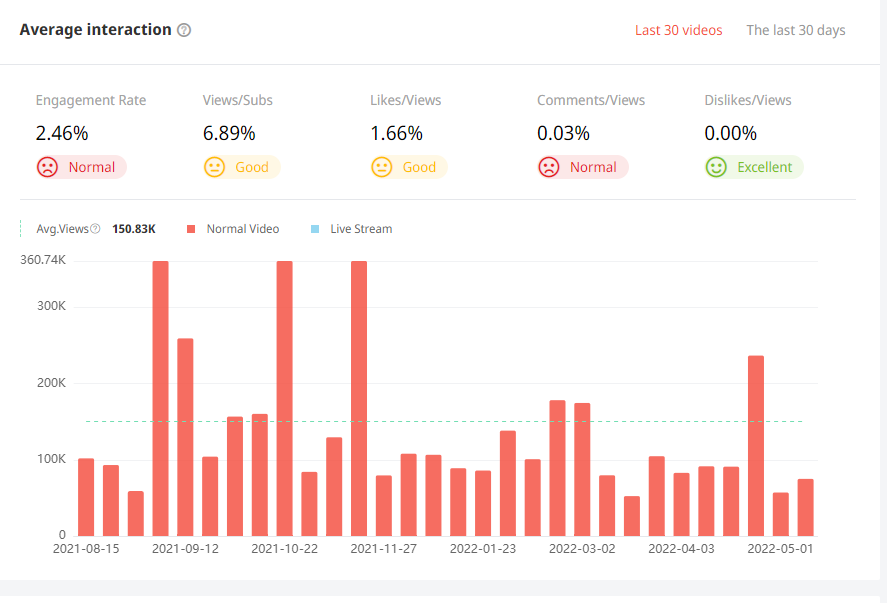
Task: Click the help icon beside Average interaction
Action: [184, 30]
